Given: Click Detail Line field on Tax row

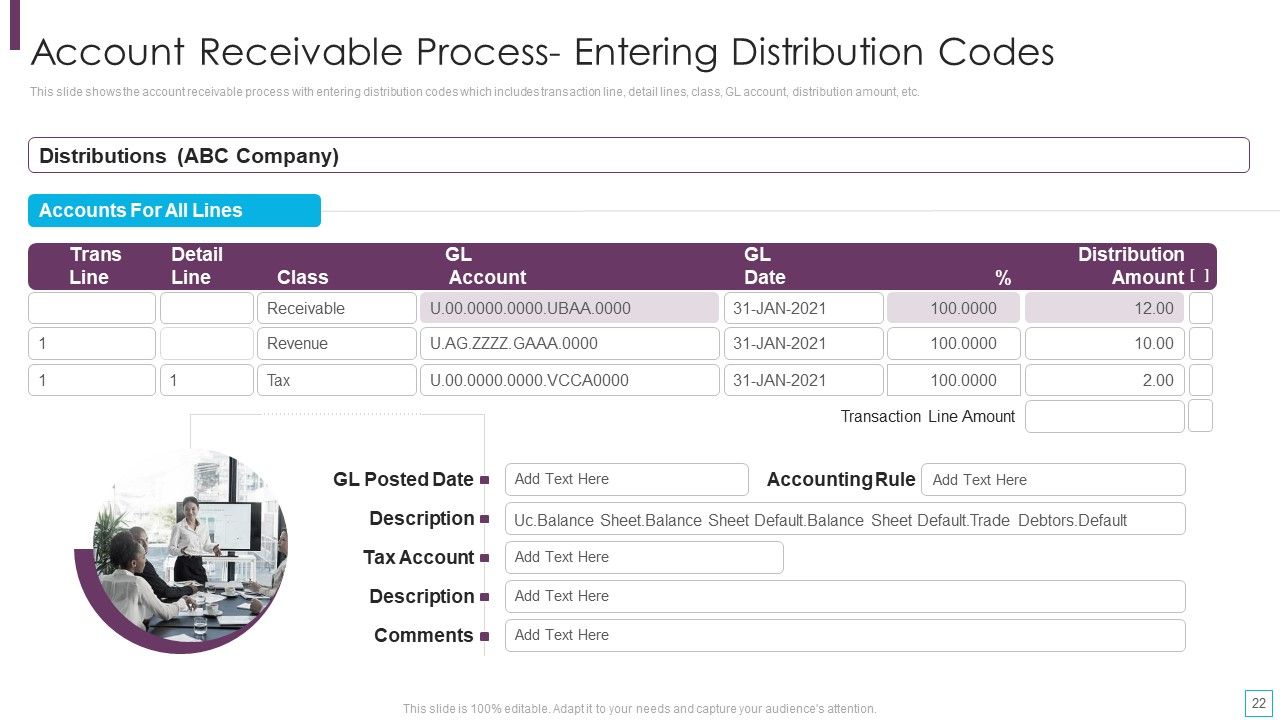Looking at the screenshot, I should (207, 380).
